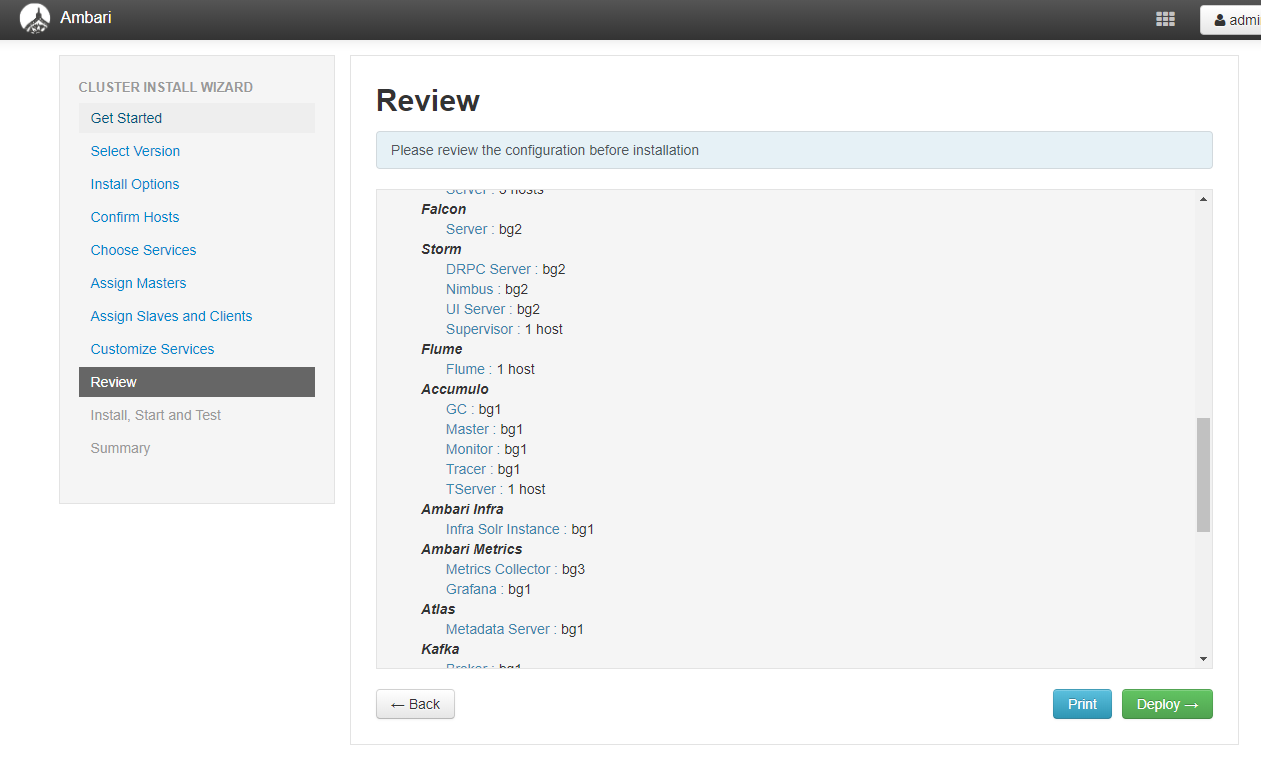The height and width of the screenshot is (764, 1261).
Task: Go to the Assign Masters step
Action: pyautogui.click(x=138, y=283)
